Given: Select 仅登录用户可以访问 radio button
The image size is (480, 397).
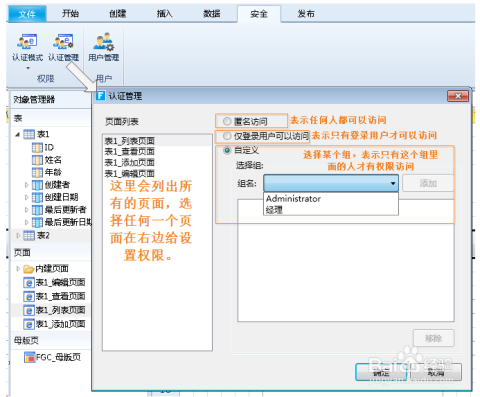Looking at the screenshot, I should [227, 136].
